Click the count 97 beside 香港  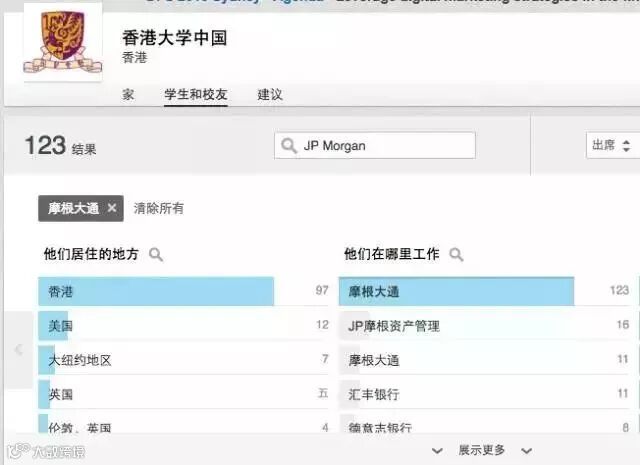coord(322,290)
